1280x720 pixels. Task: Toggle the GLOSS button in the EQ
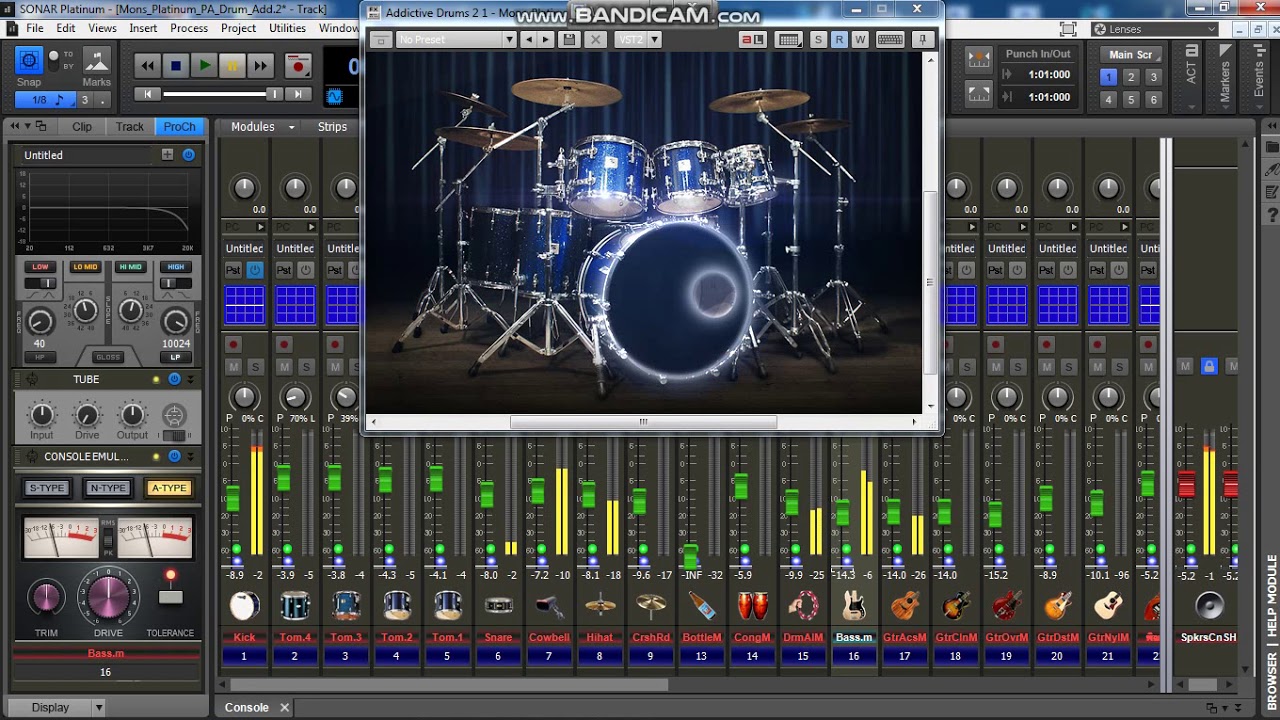(107, 357)
